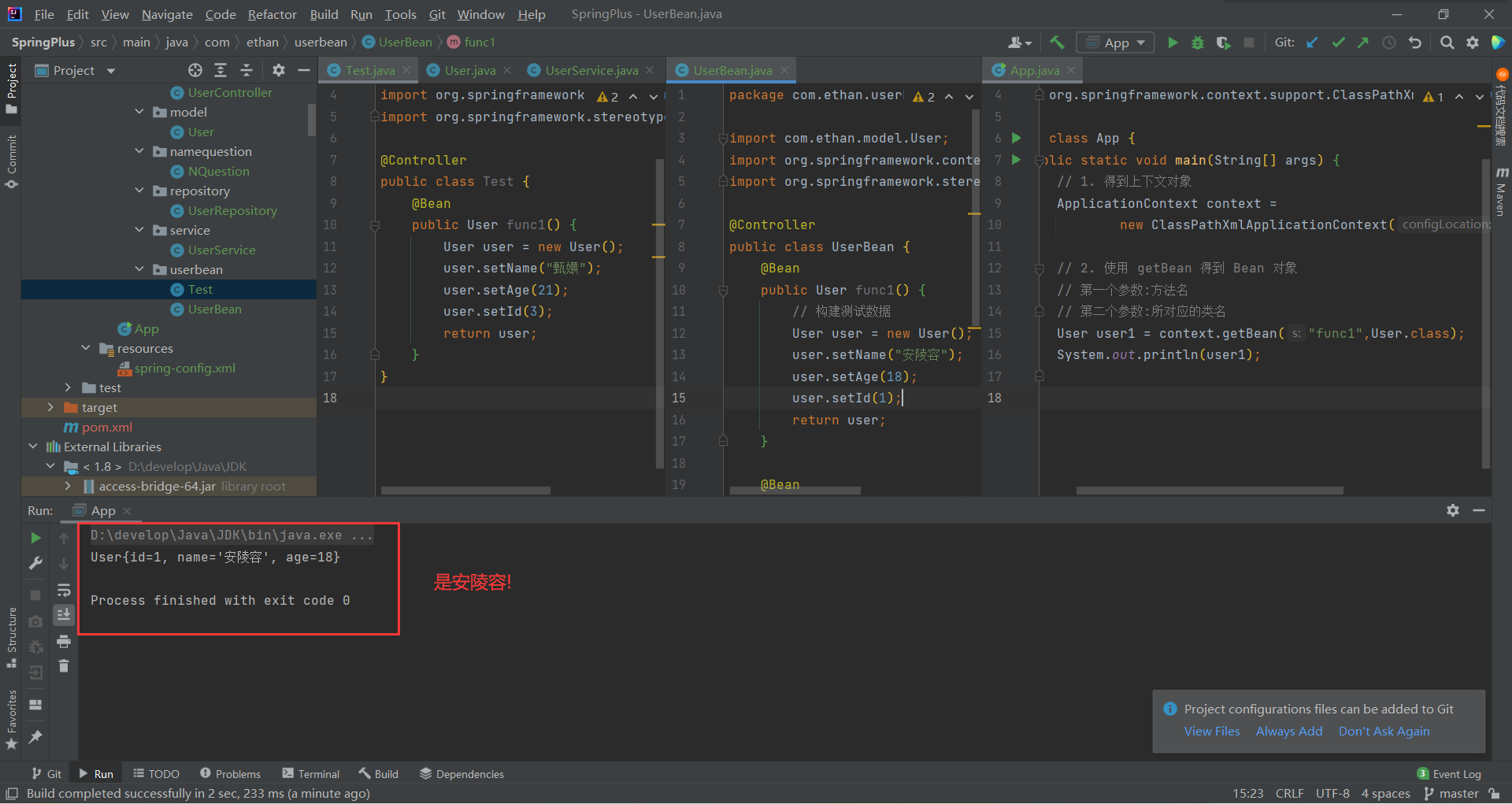Toggle the Run tool window in the bottom bar
This screenshot has width=1512, height=804.
pos(96,774)
